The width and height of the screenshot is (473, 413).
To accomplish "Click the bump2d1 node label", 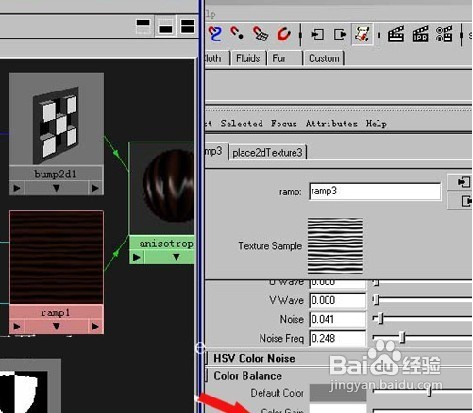I will tap(56, 174).
